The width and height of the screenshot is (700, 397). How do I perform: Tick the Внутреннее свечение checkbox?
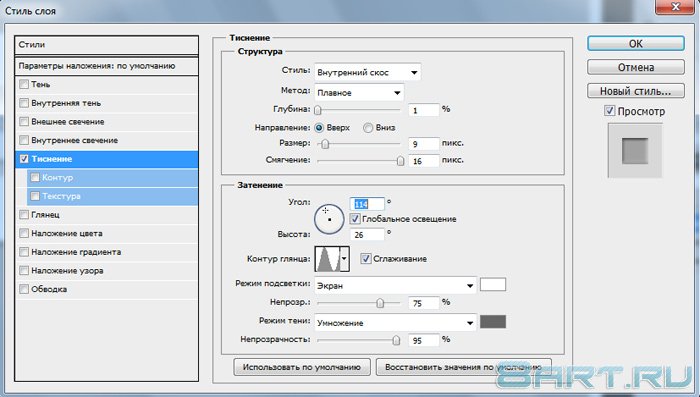point(24,140)
